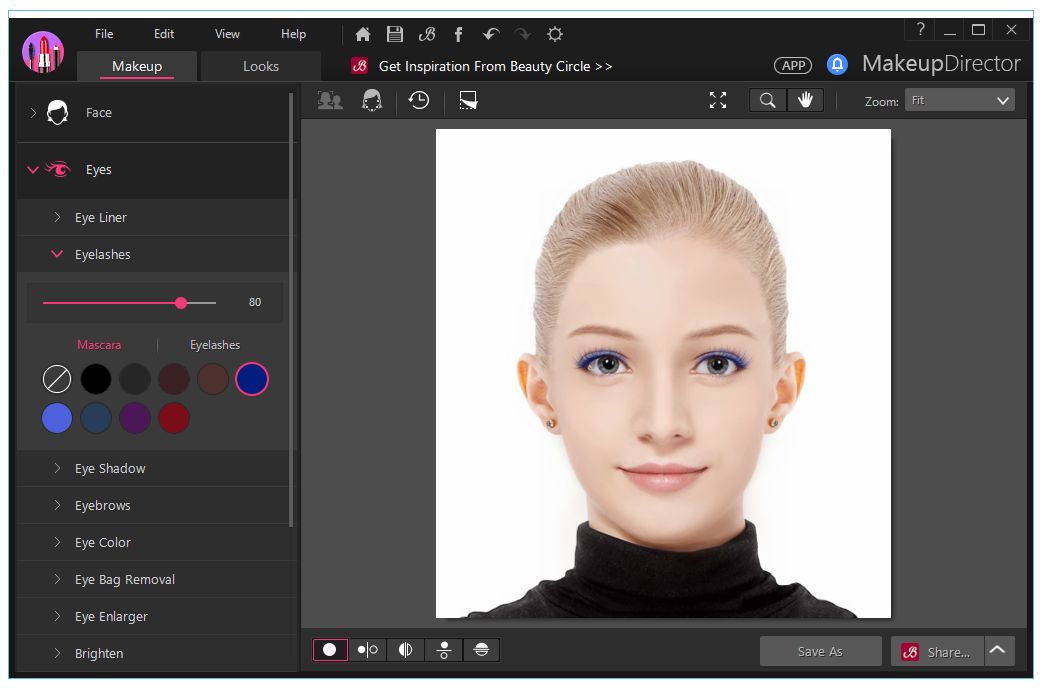This screenshot has height=695, width=1054.
Task: Open the Zoom Fit dropdown
Action: (959, 100)
